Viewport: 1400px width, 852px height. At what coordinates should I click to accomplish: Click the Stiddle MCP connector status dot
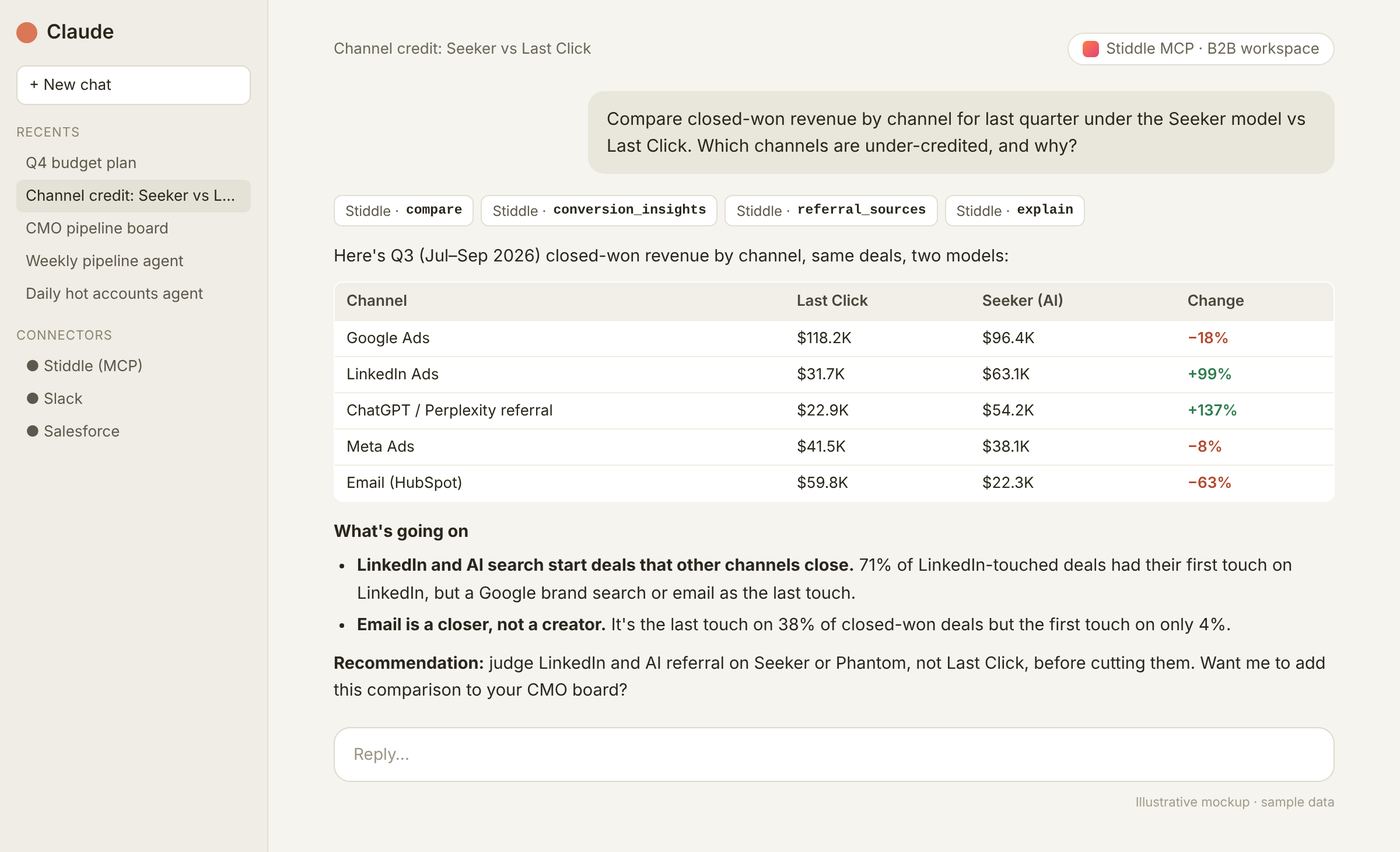[32, 366]
